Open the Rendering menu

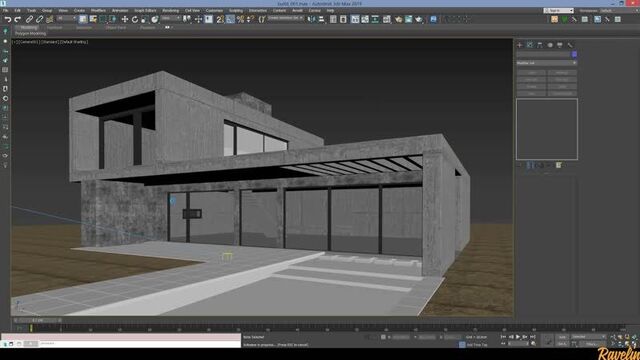pos(171,11)
